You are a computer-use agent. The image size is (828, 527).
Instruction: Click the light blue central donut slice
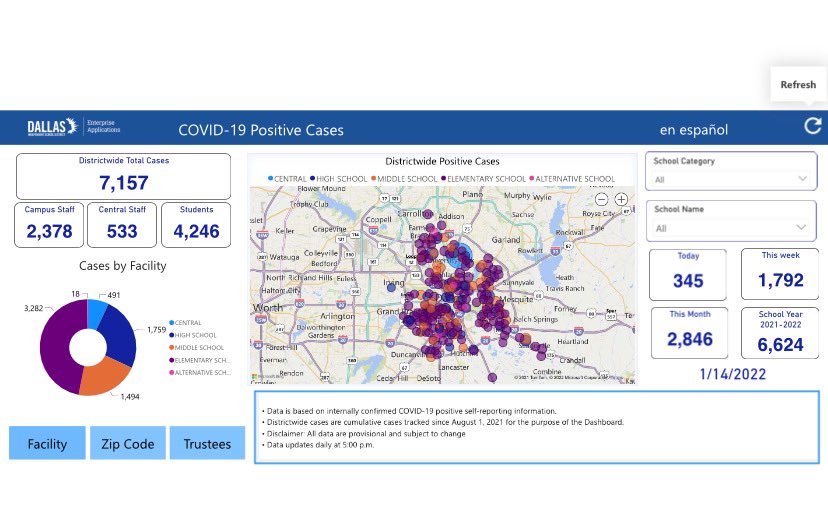[x=96, y=313]
